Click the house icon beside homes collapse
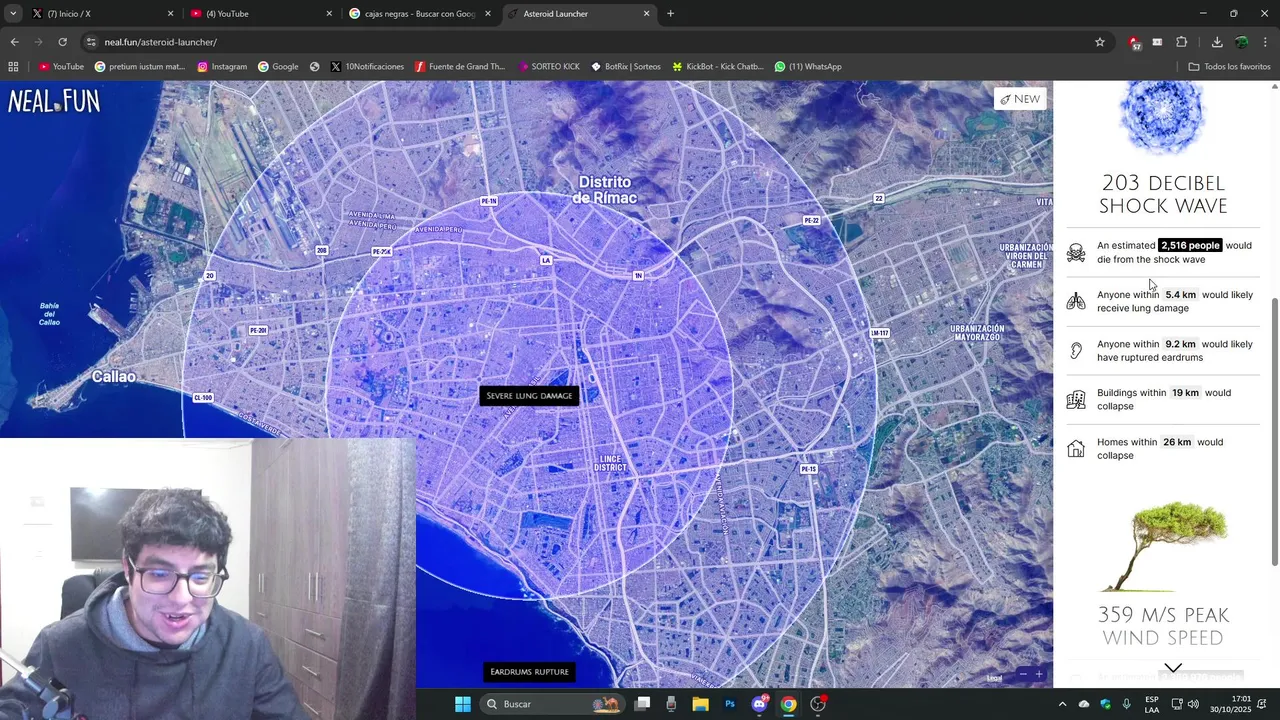 click(x=1076, y=449)
